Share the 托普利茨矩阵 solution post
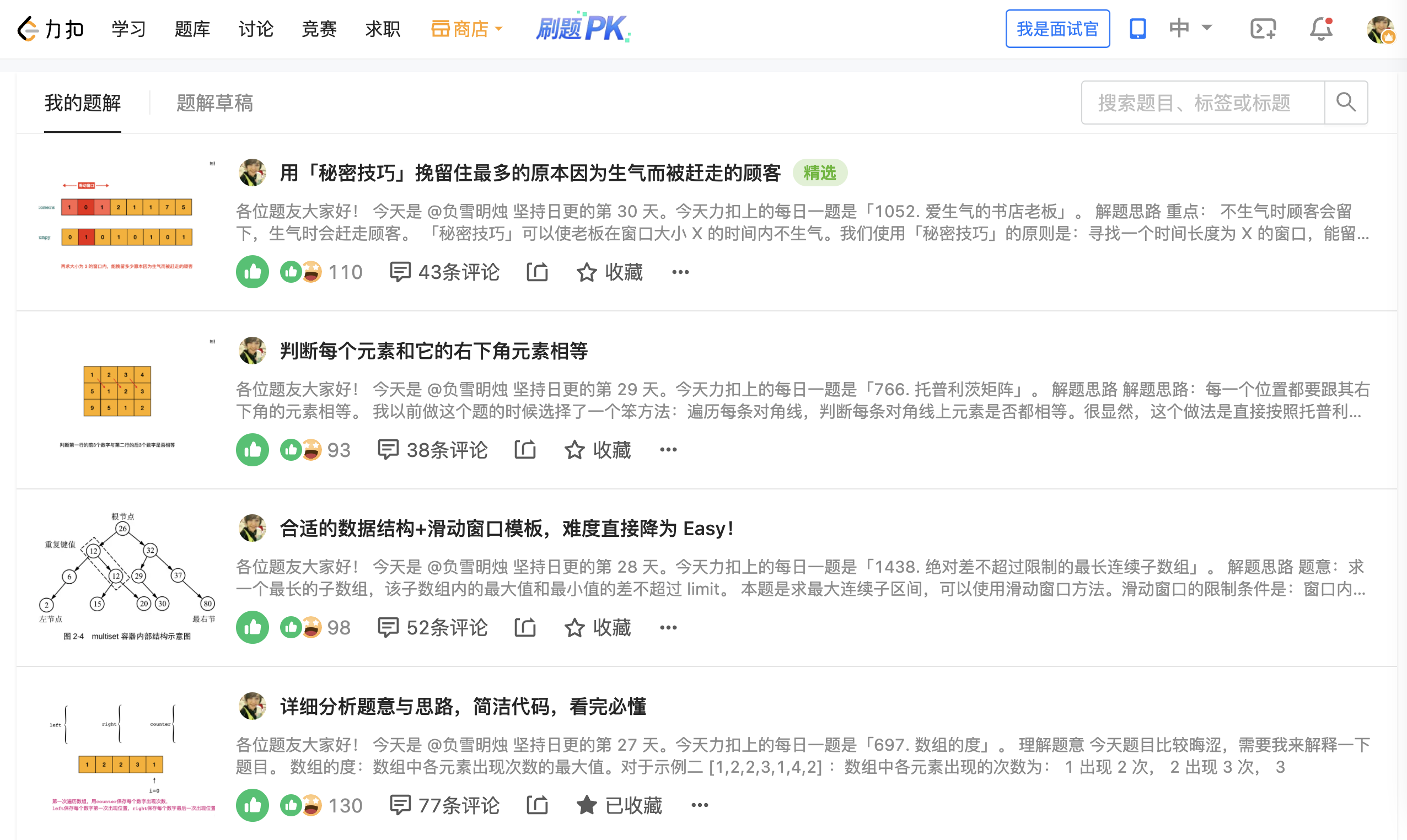Viewport: 1407px width, 840px height. coord(525,450)
